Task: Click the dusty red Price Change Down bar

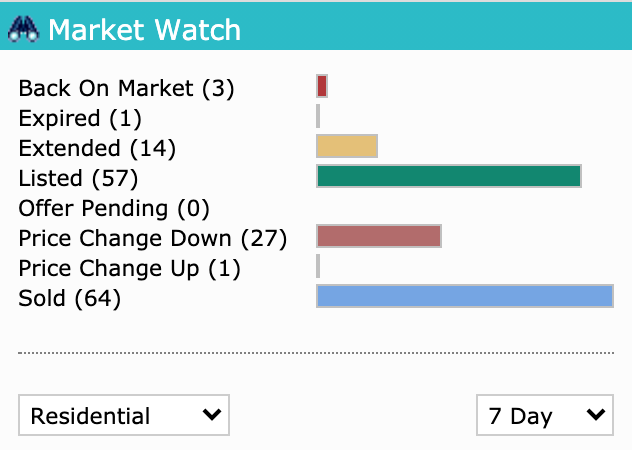Action: click(x=379, y=236)
